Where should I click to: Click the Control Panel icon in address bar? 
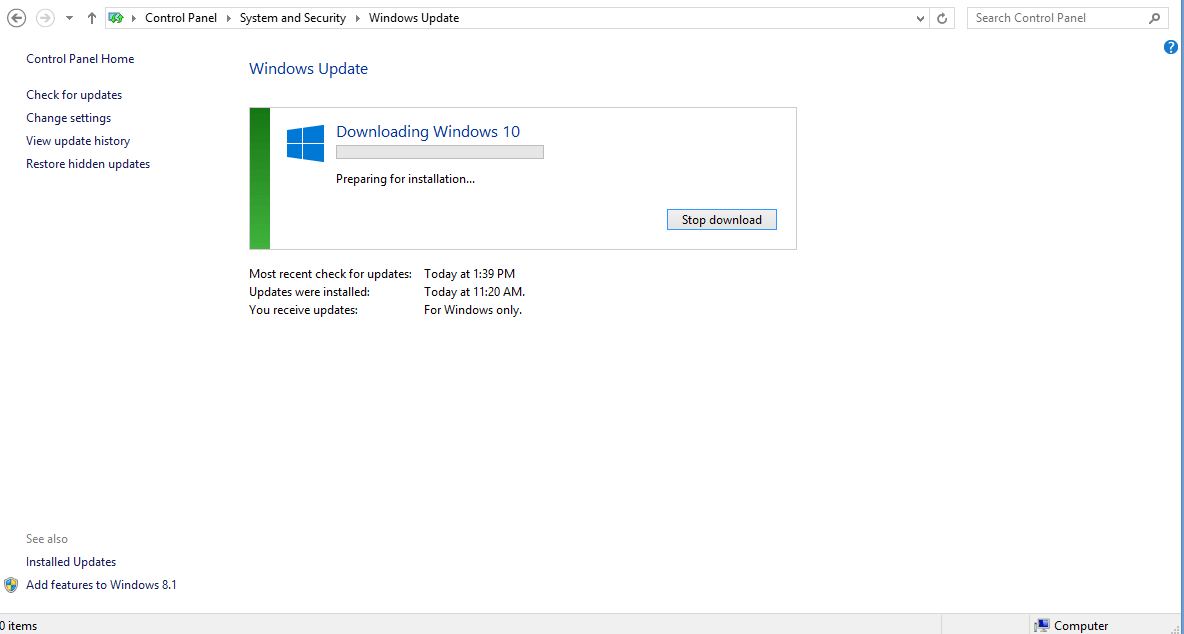116,17
